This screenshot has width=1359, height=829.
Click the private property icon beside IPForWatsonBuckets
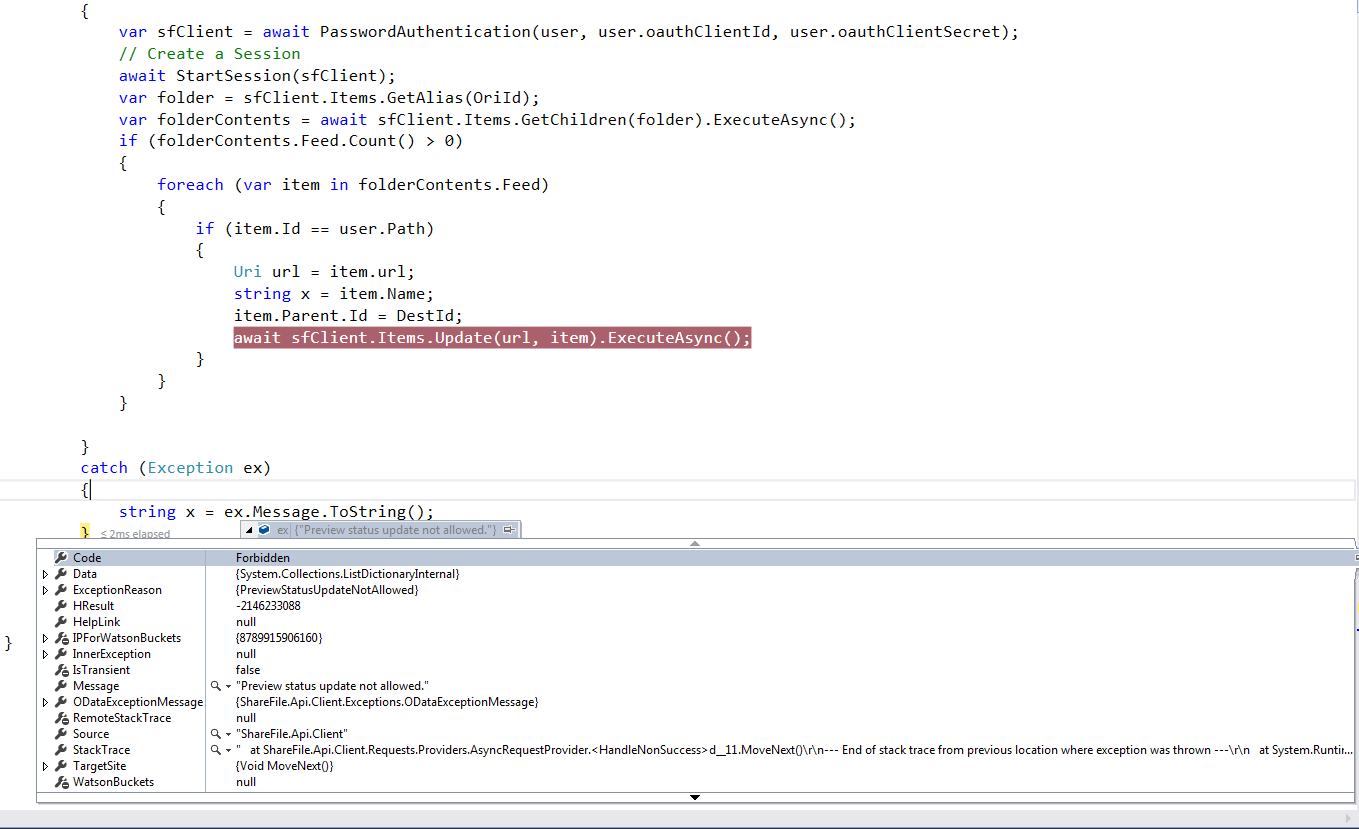pyautogui.click(x=61, y=638)
